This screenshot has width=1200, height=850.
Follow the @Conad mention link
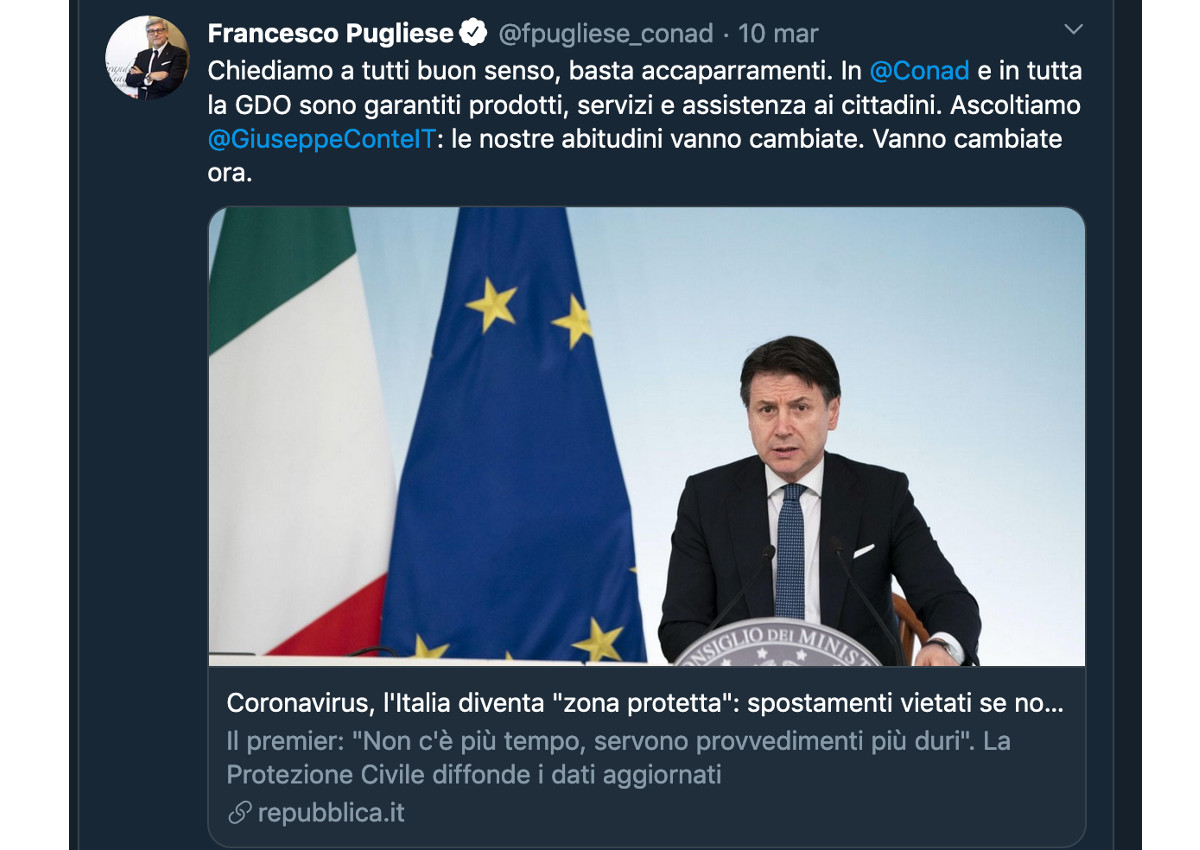pyautogui.click(x=920, y=70)
